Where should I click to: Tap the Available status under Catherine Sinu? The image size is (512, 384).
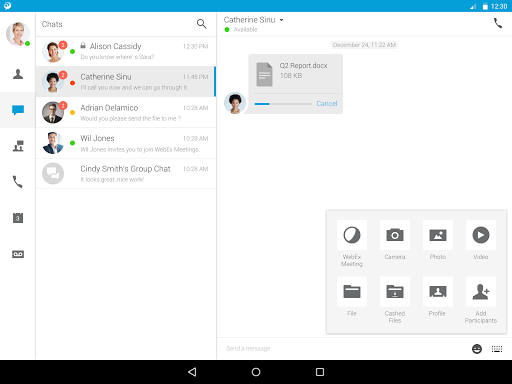coord(245,30)
